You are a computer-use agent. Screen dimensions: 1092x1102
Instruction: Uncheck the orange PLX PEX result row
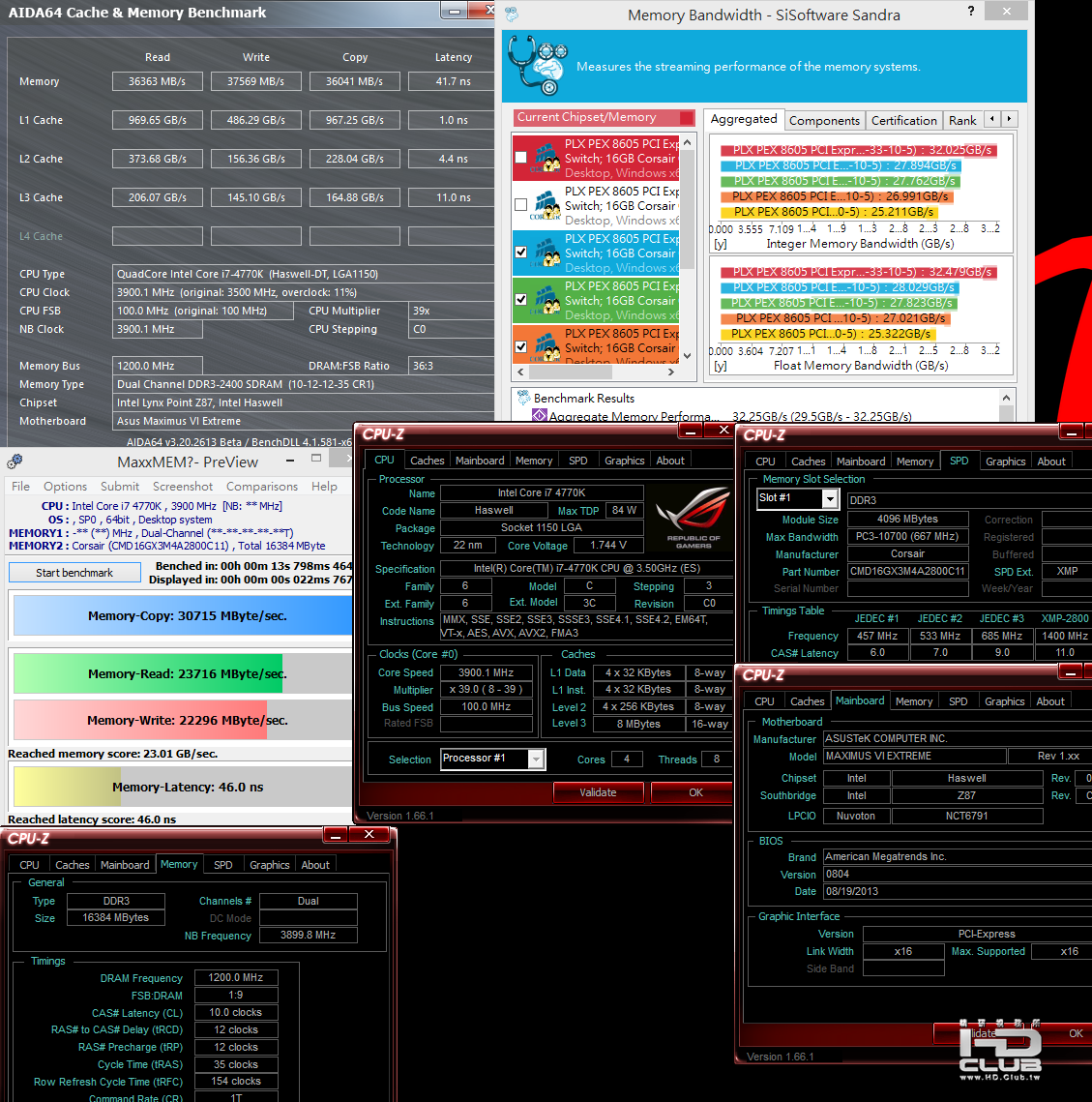[520, 346]
